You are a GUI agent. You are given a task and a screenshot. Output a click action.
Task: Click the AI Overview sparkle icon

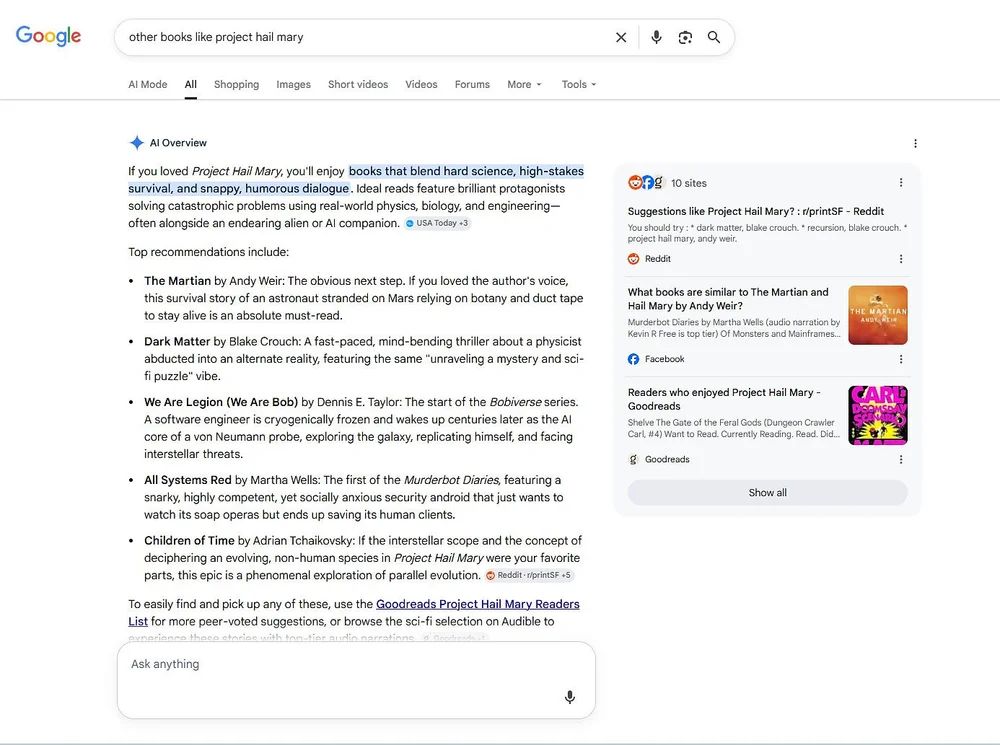click(x=136, y=143)
